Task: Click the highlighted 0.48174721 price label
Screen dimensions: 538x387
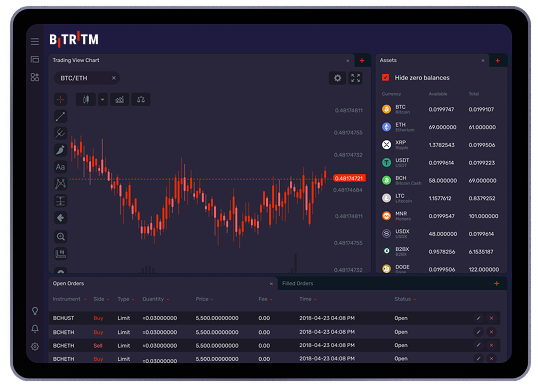Action: tap(349, 178)
